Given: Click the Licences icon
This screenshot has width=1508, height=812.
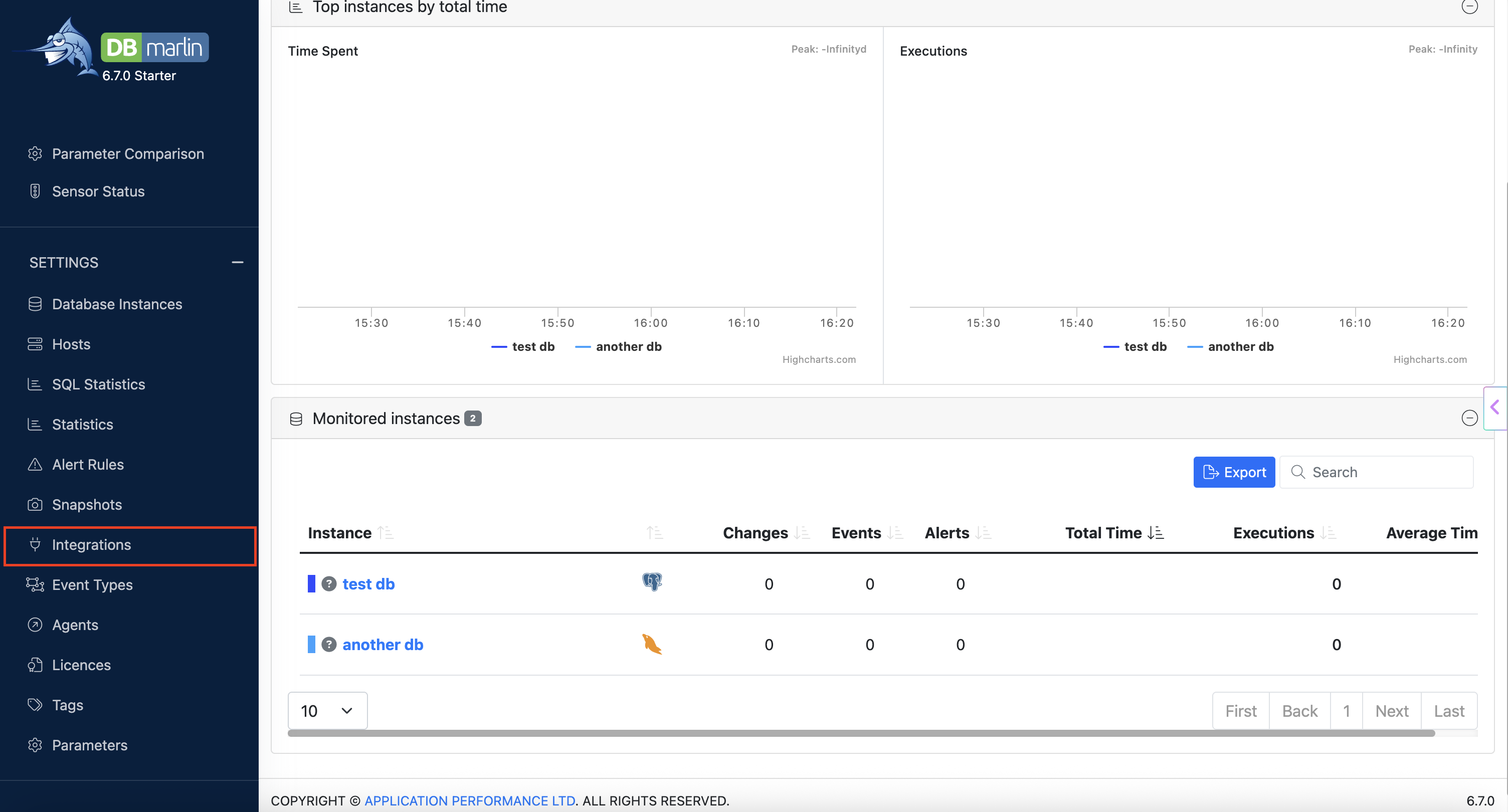Looking at the screenshot, I should [35, 665].
